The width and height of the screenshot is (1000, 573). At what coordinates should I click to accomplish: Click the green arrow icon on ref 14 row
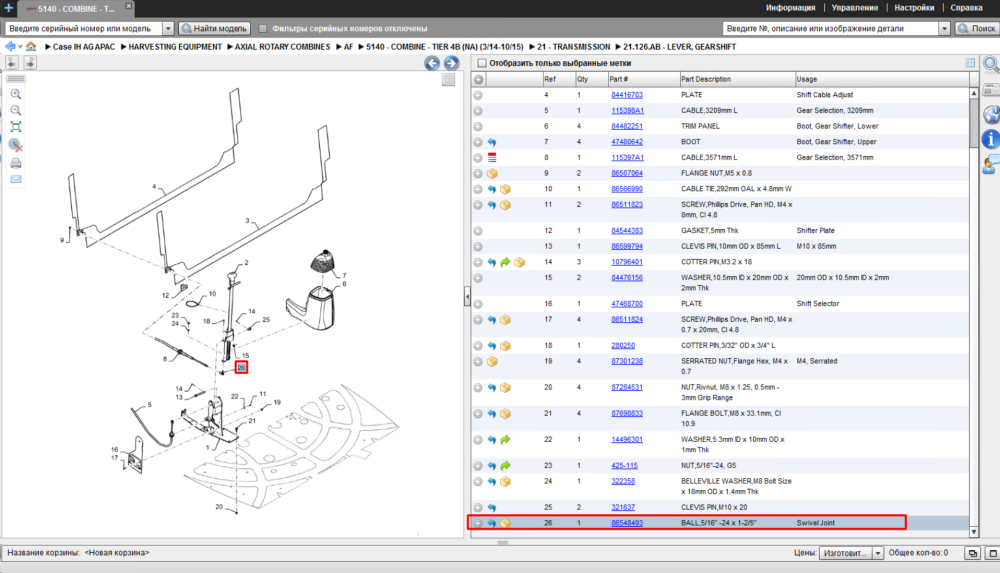505,262
